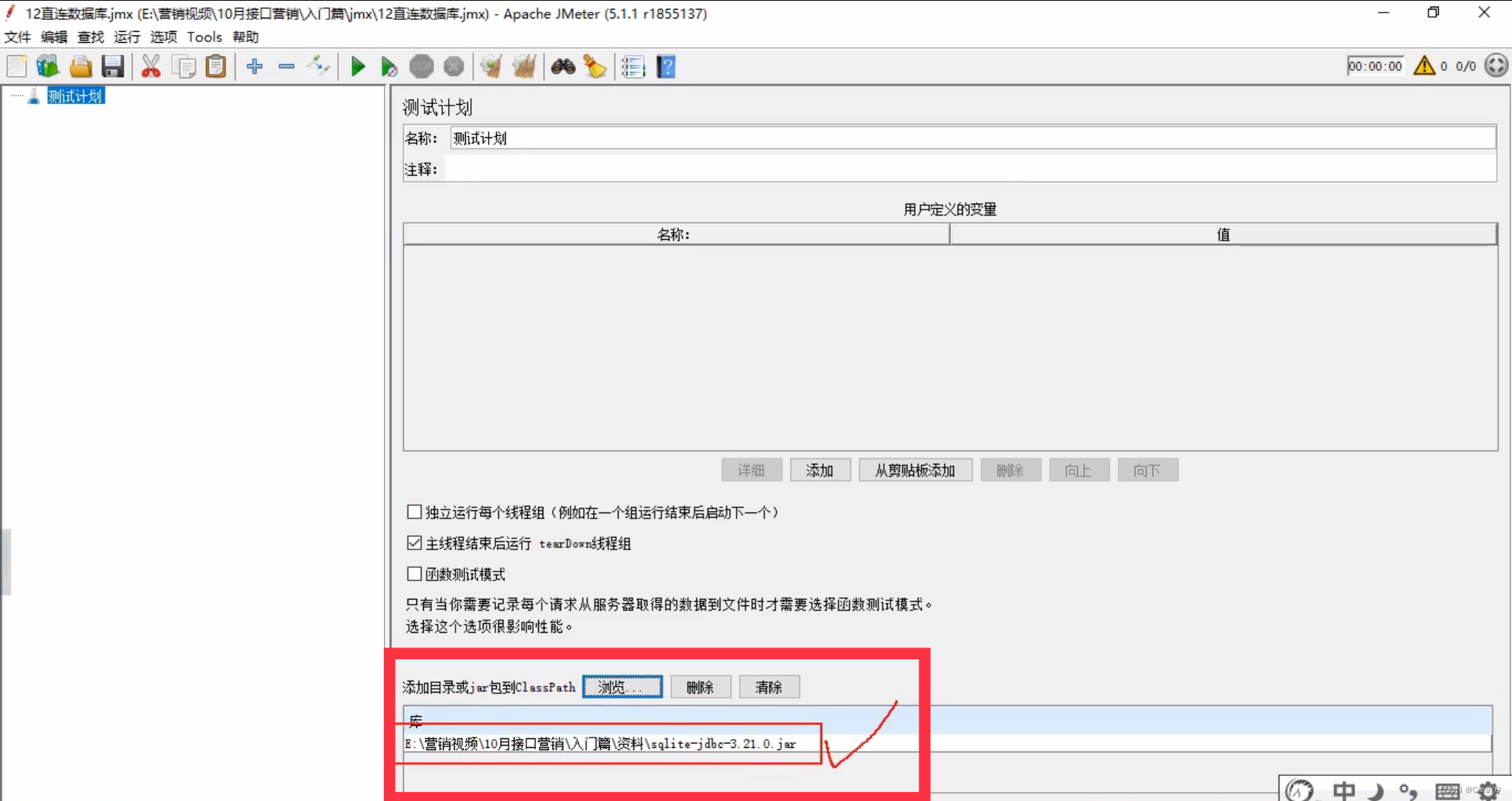Enable 函数测试模式 checkbox
Image resolution: width=1512 pixels, height=801 pixels.
[x=414, y=574]
